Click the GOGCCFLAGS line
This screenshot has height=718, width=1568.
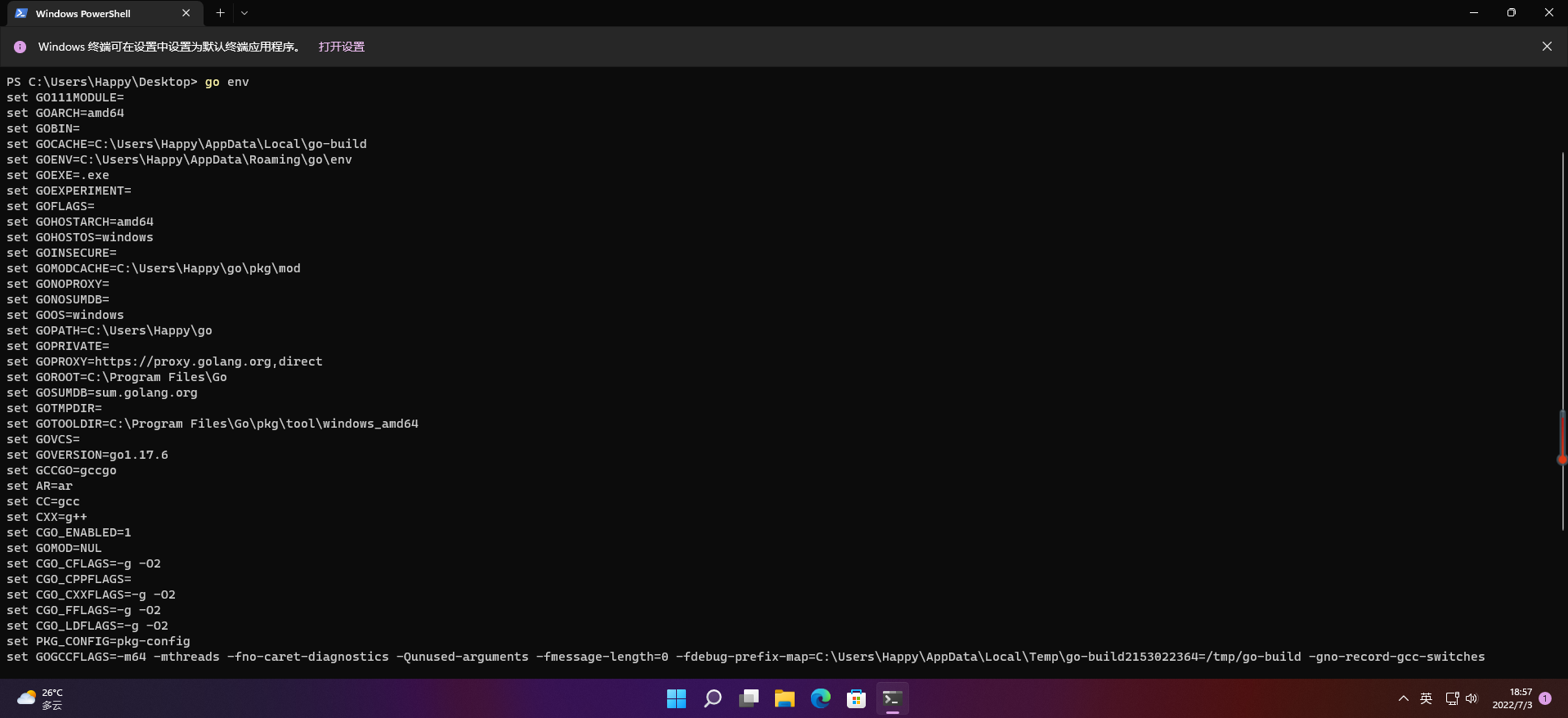pos(746,657)
